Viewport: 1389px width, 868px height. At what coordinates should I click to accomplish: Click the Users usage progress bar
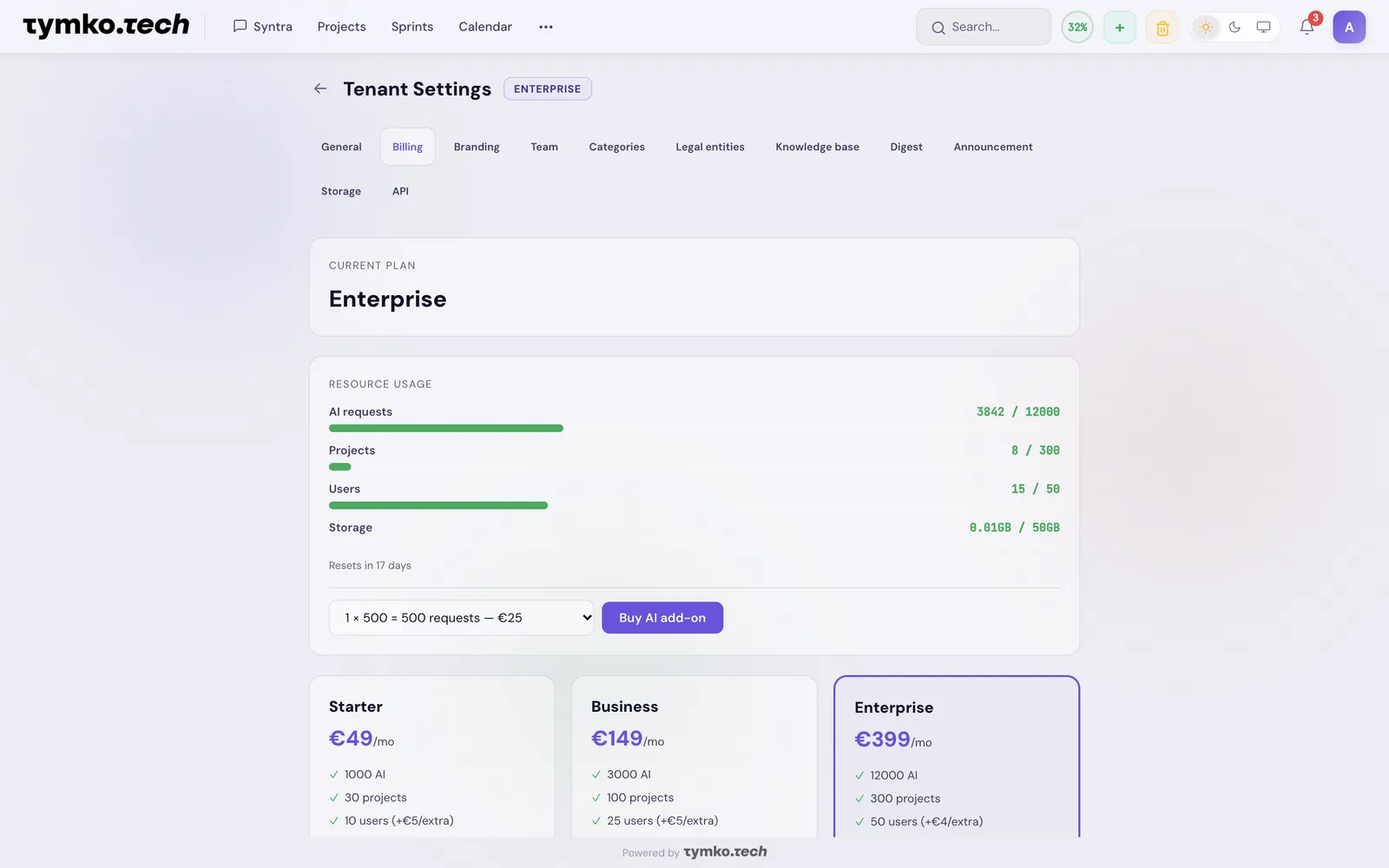point(694,505)
